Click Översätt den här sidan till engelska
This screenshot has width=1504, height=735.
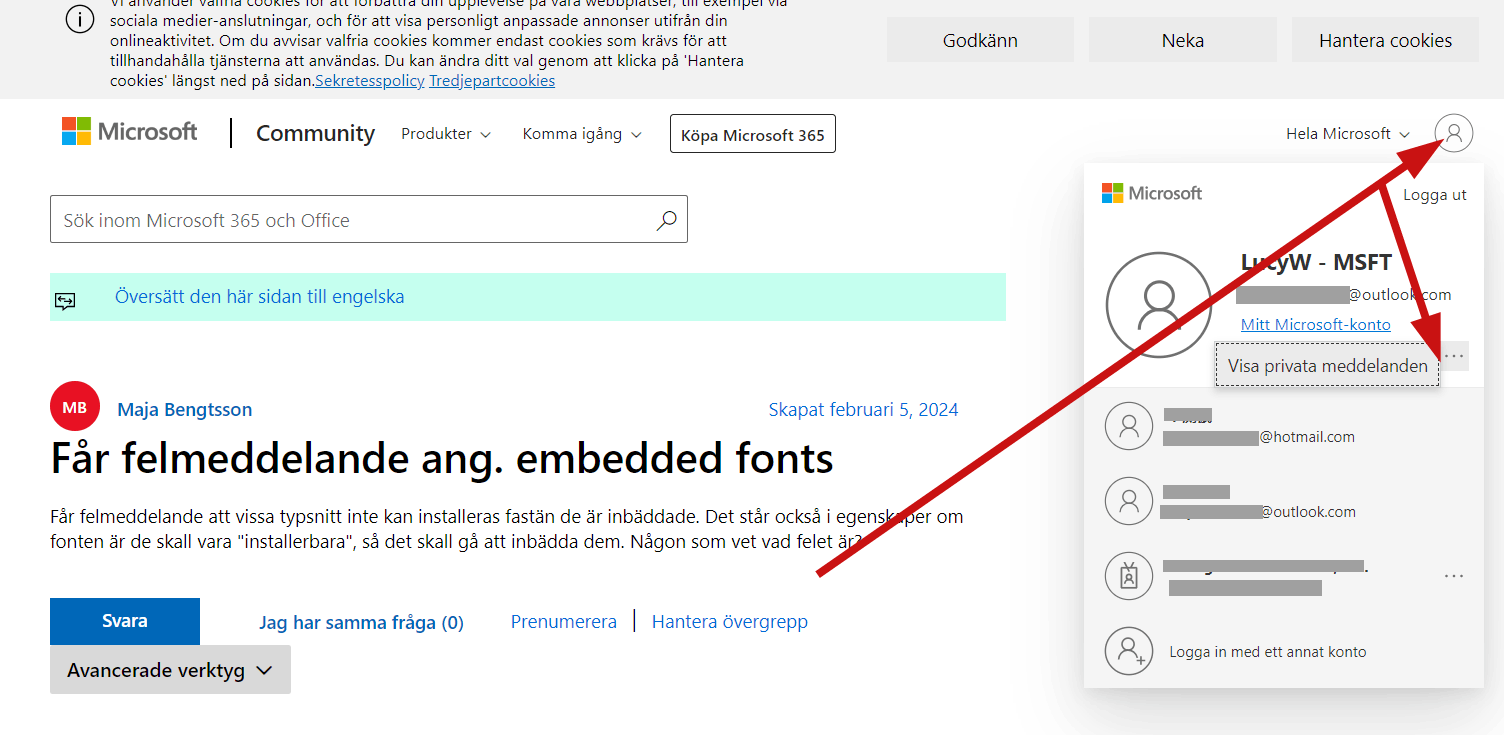pos(260,297)
